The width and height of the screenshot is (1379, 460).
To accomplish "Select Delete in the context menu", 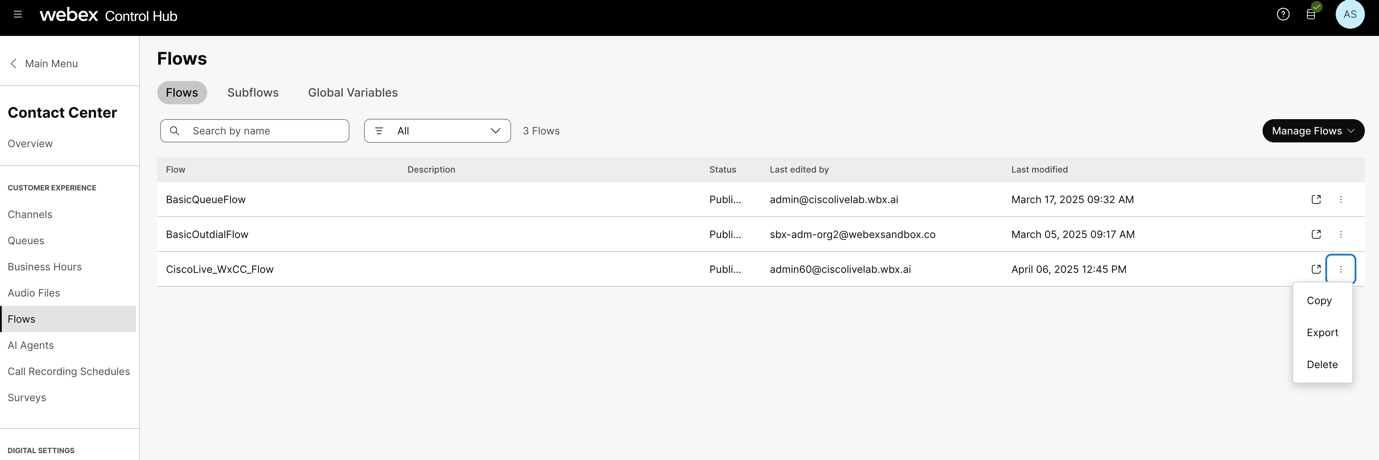I will click(1322, 365).
